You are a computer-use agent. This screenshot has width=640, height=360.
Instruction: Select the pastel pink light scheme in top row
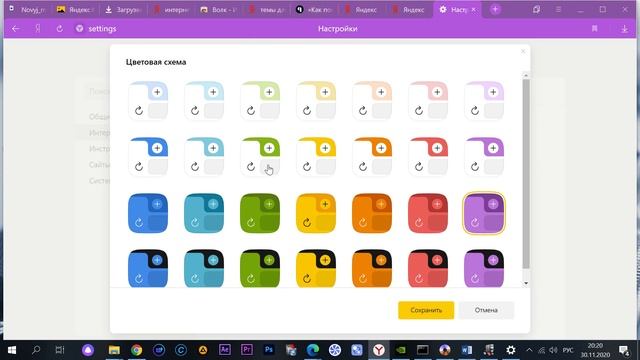[428, 101]
